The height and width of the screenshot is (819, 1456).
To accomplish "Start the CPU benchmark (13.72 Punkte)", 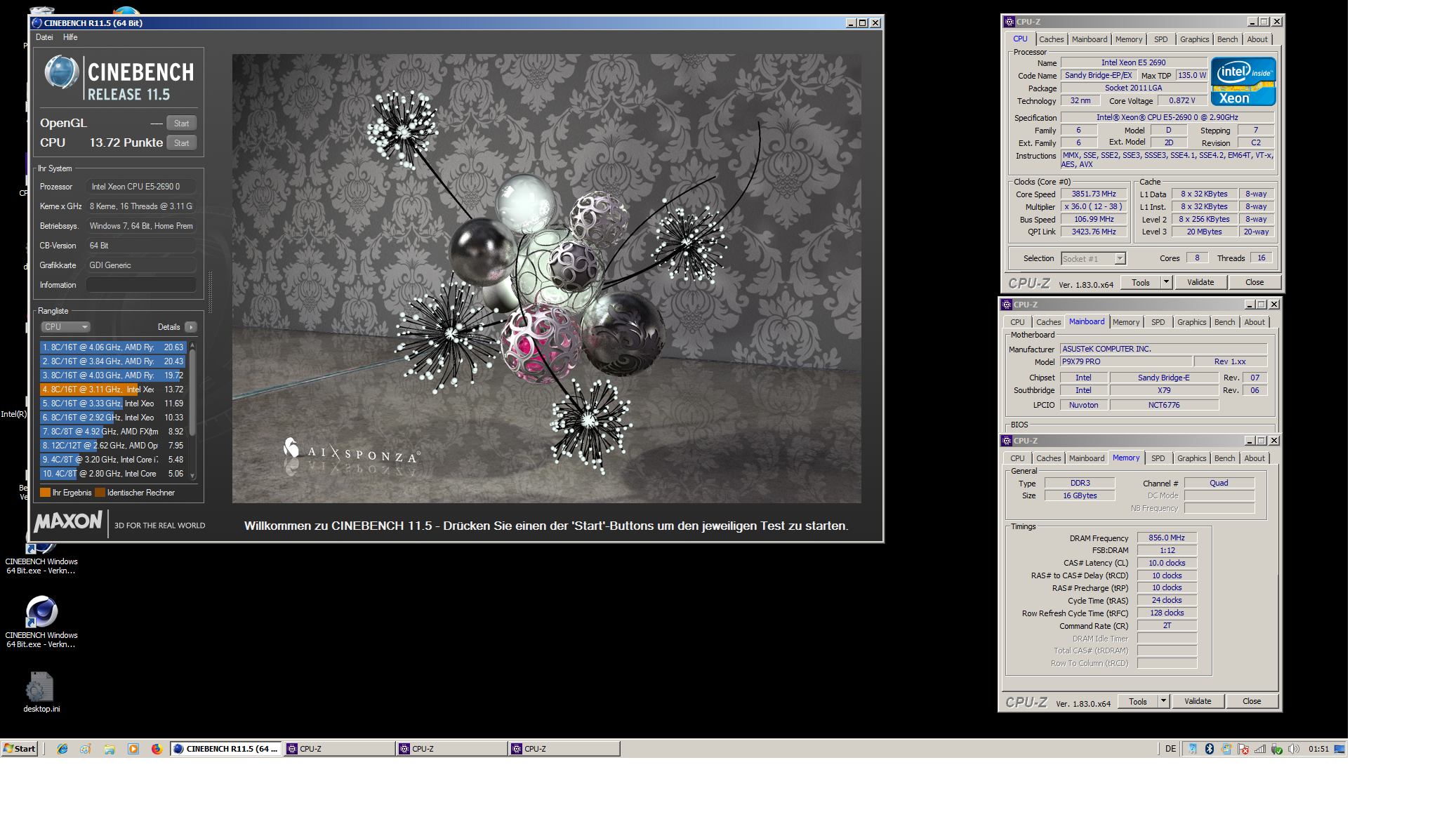I will [182, 143].
